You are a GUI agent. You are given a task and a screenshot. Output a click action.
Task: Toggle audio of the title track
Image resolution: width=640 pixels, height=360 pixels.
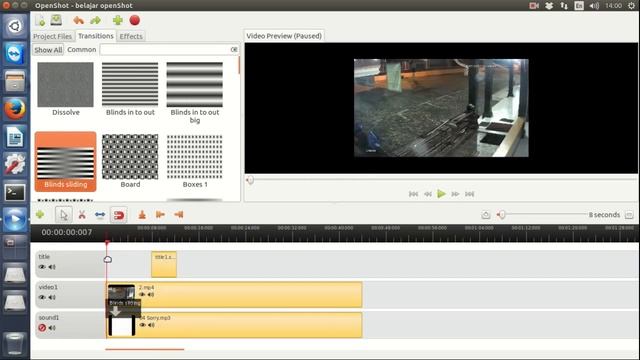(x=52, y=267)
